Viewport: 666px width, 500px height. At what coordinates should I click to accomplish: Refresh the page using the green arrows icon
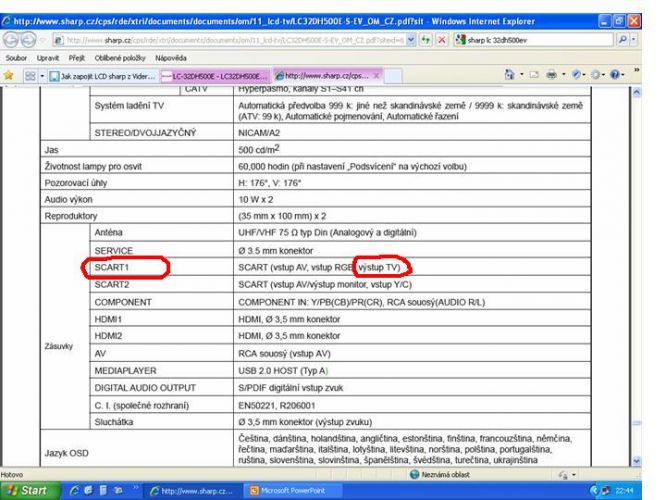[x=426, y=40]
